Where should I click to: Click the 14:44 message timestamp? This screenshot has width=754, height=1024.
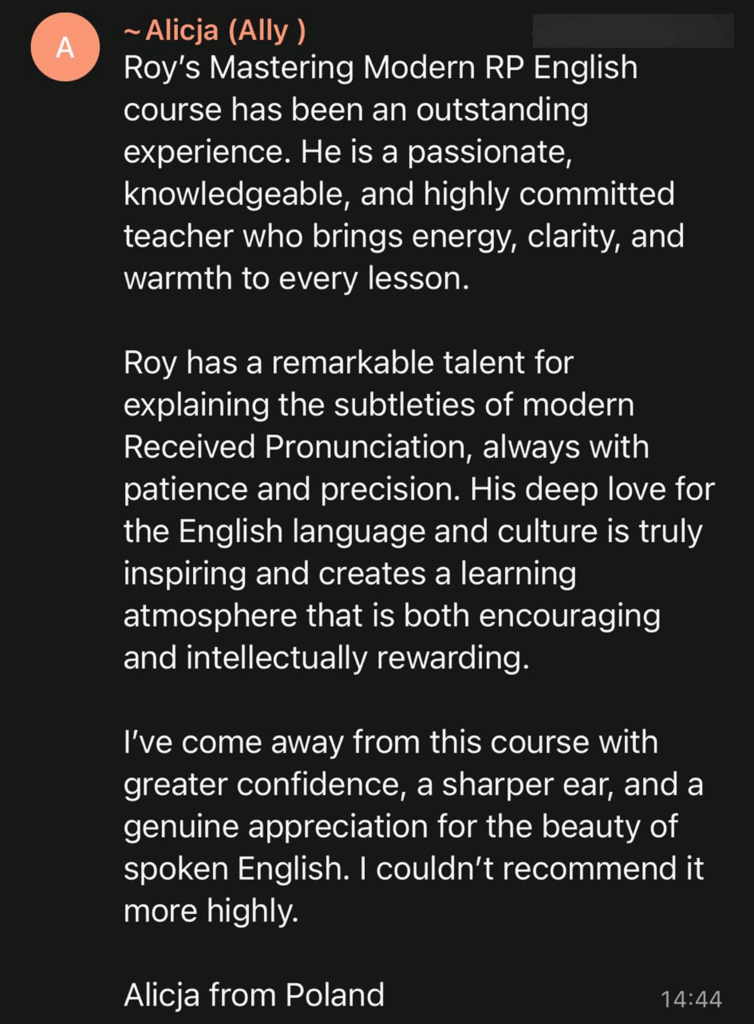click(x=690, y=999)
